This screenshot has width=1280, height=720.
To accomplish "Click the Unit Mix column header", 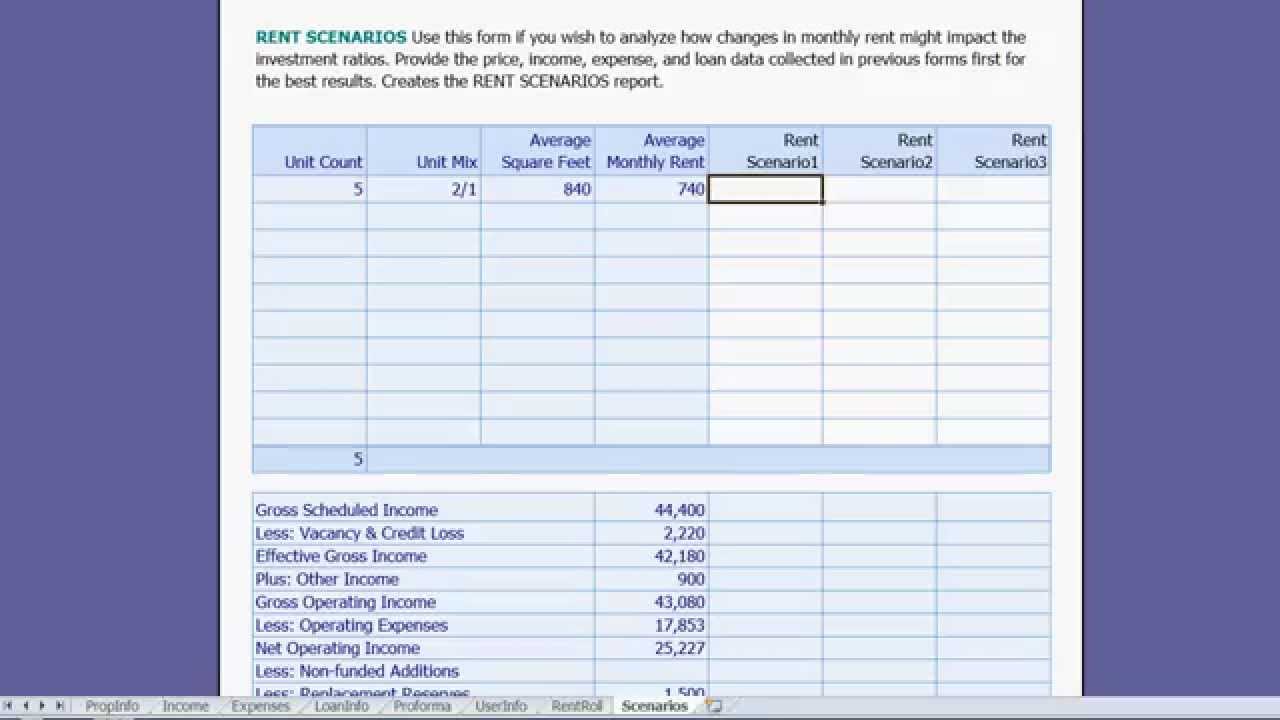I will 424,151.
